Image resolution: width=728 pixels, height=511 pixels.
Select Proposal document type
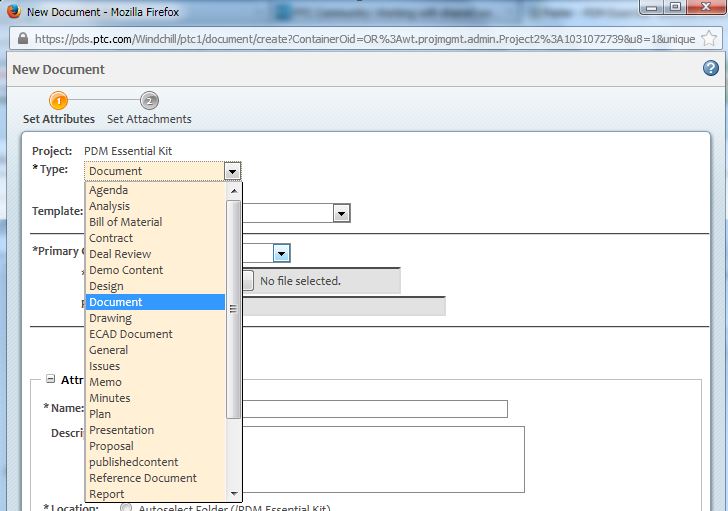click(155, 446)
